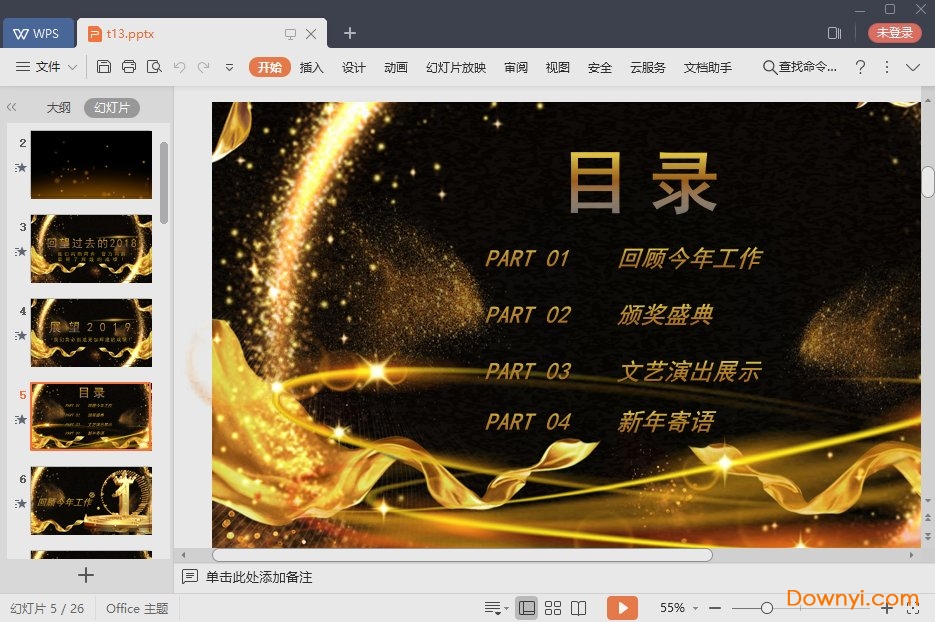935x622 pixels.
Task: Open reading view icon in status bar
Action: pos(579,608)
